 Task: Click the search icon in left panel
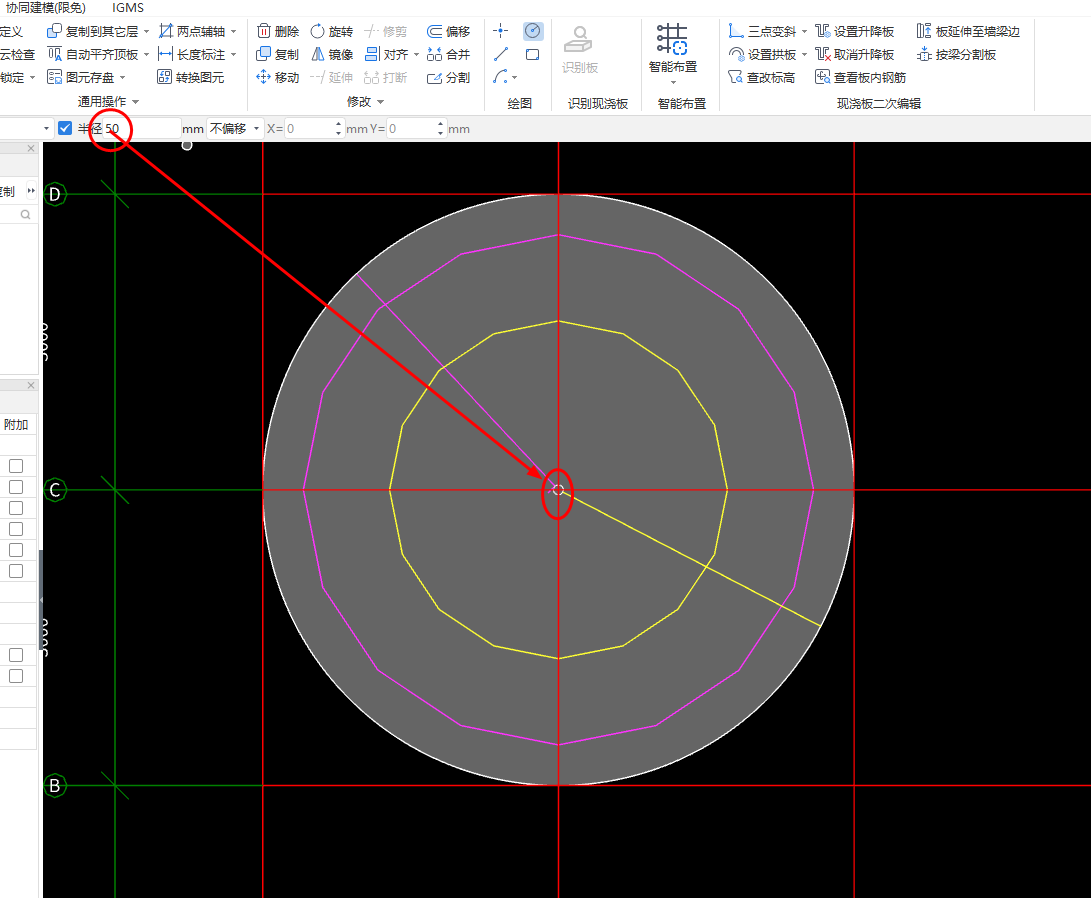26,214
